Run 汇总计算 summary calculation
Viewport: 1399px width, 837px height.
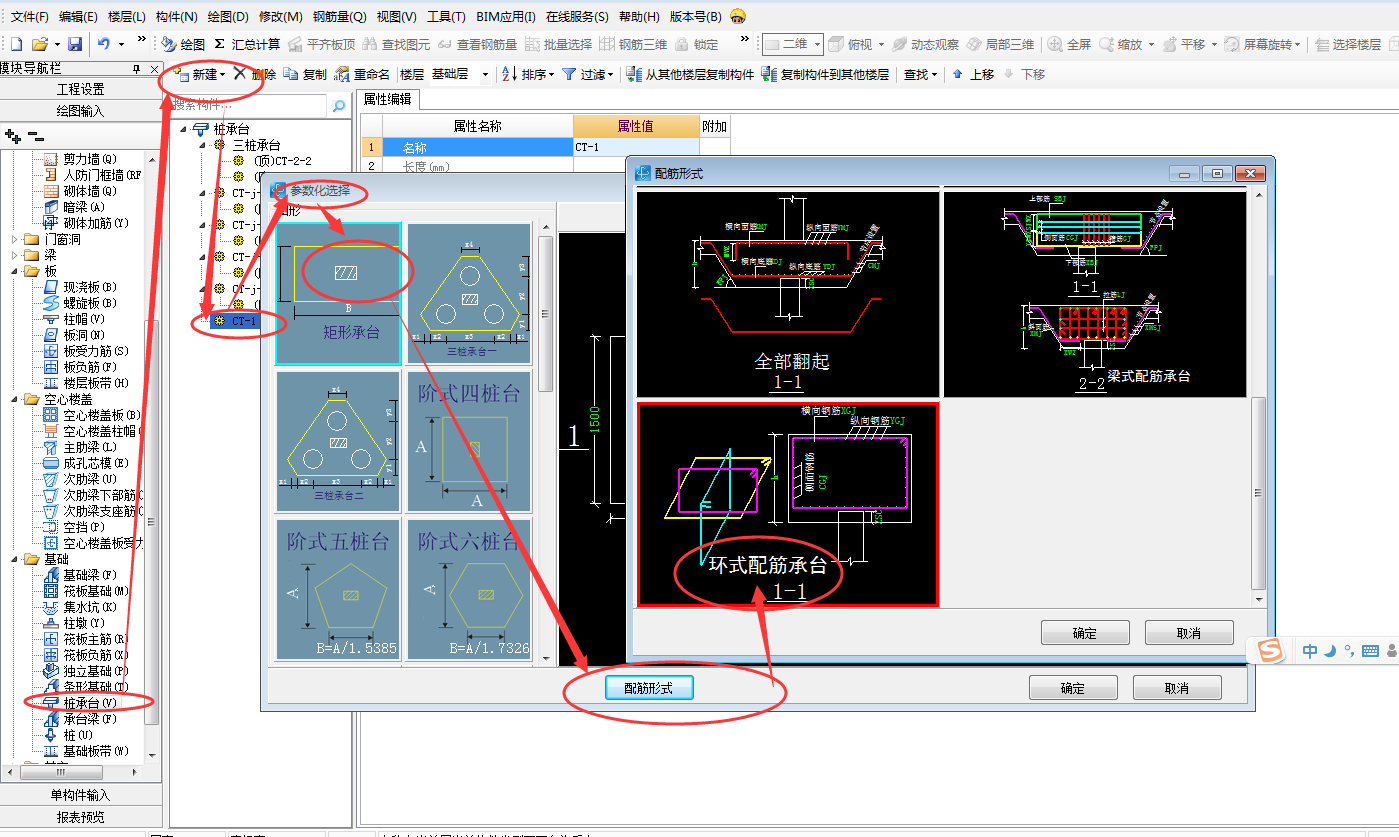point(247,44)
